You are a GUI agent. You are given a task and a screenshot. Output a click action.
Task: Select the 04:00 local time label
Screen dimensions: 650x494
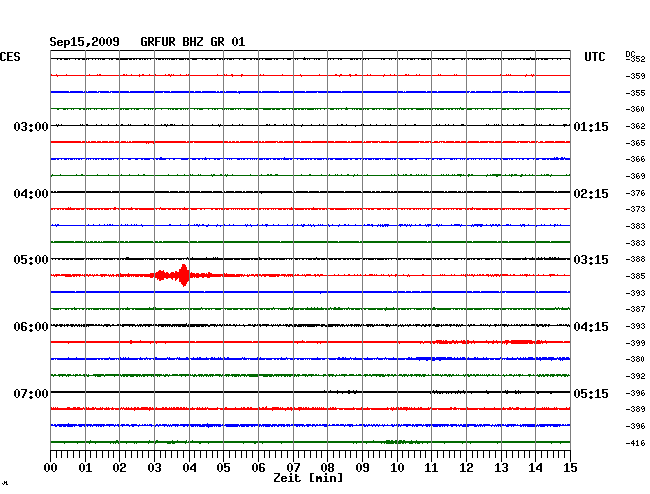tap(31, 194)
